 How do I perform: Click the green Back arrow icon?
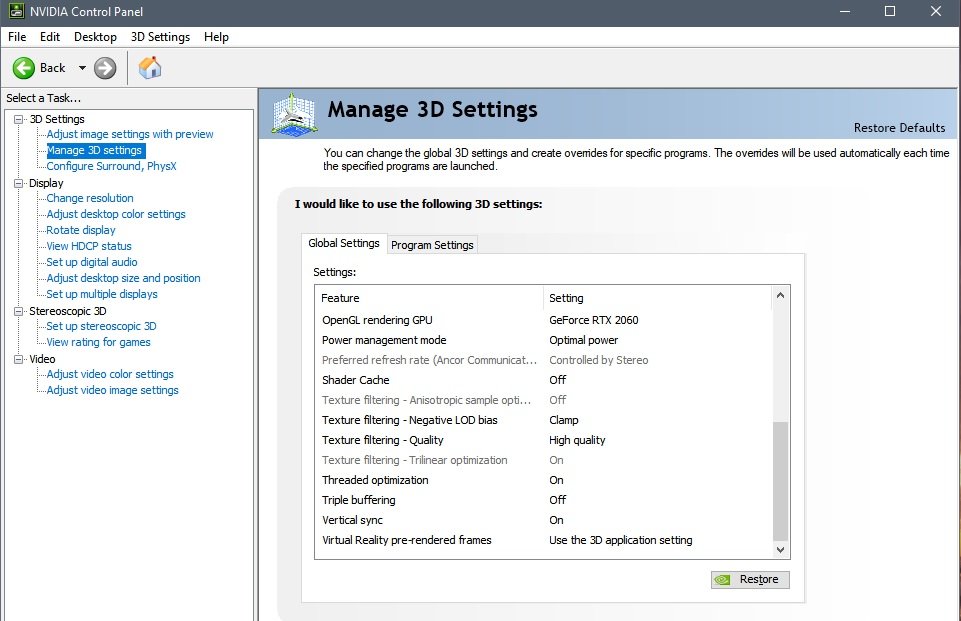(24, 68)
